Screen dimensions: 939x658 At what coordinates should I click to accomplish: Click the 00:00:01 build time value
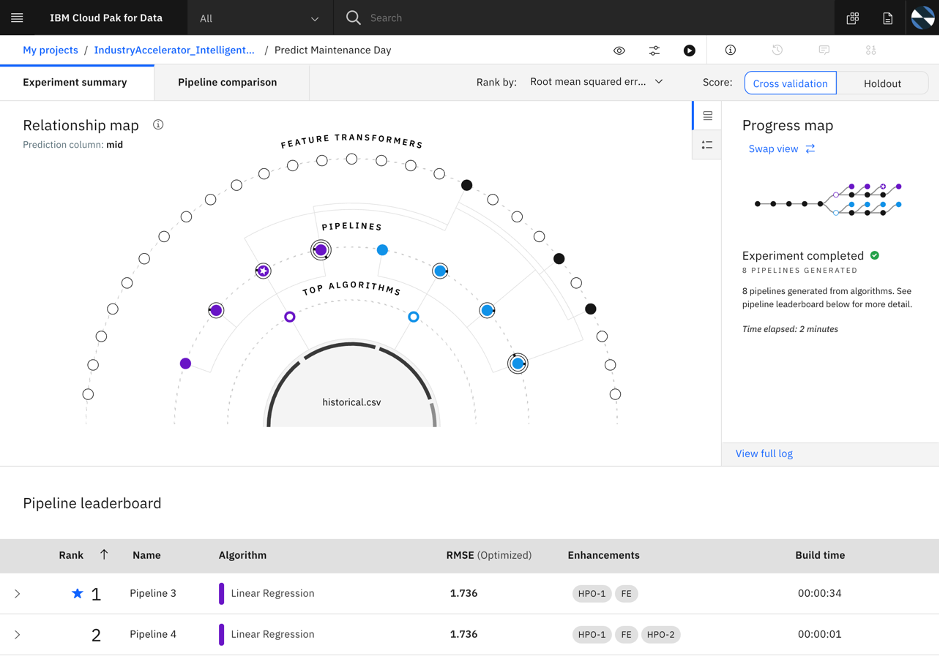(x=819, y=634)
